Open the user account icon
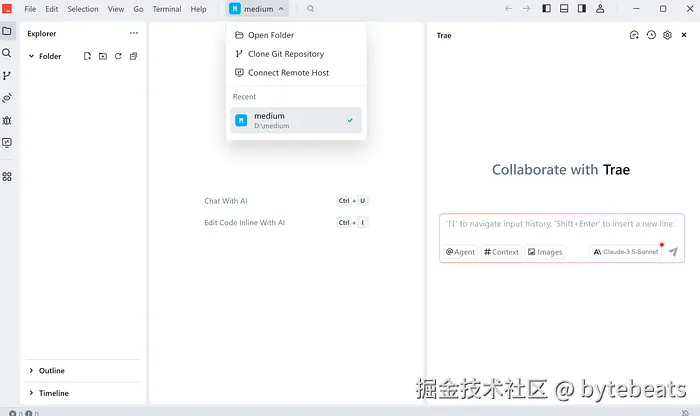This screenshot has height=416, width=700. pyautogui.click(x=600, y=8)
